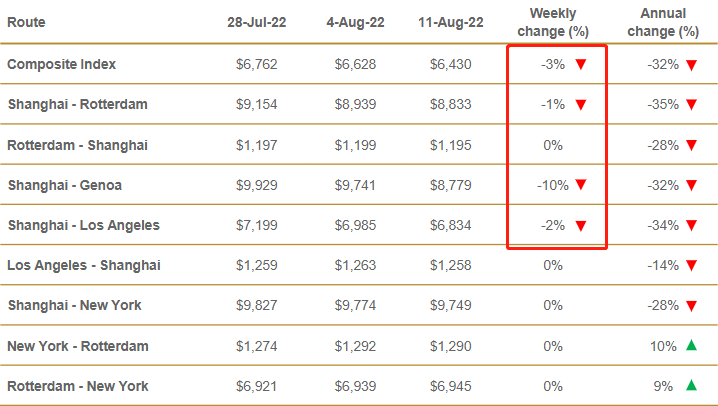The width and height of the screenshot is (718, 406).
Task: Click green up arrow beside 9% annual change
Action: [690, 386]
